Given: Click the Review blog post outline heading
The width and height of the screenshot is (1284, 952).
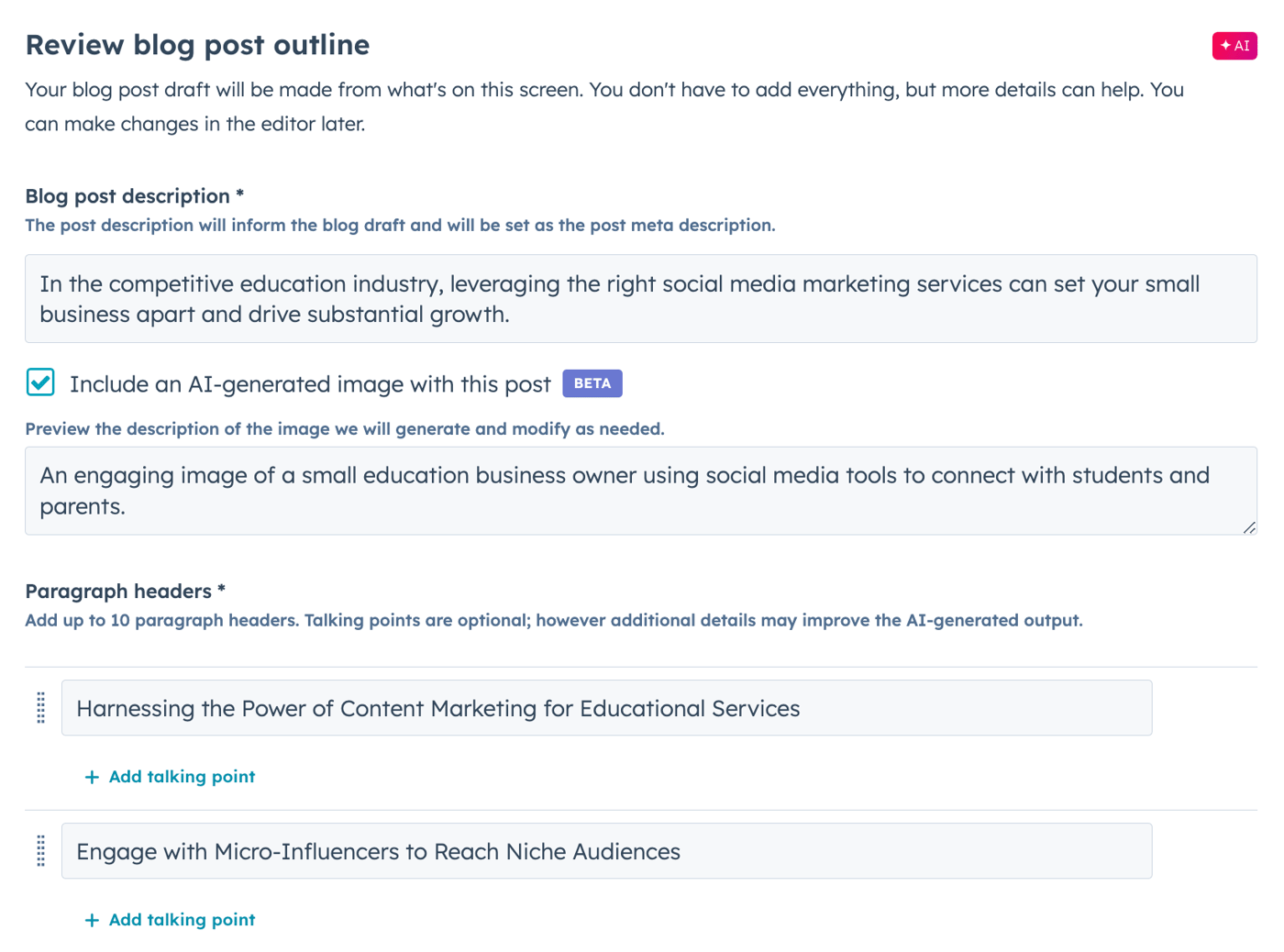Looking at the screenshot, I should coord(196,44).
